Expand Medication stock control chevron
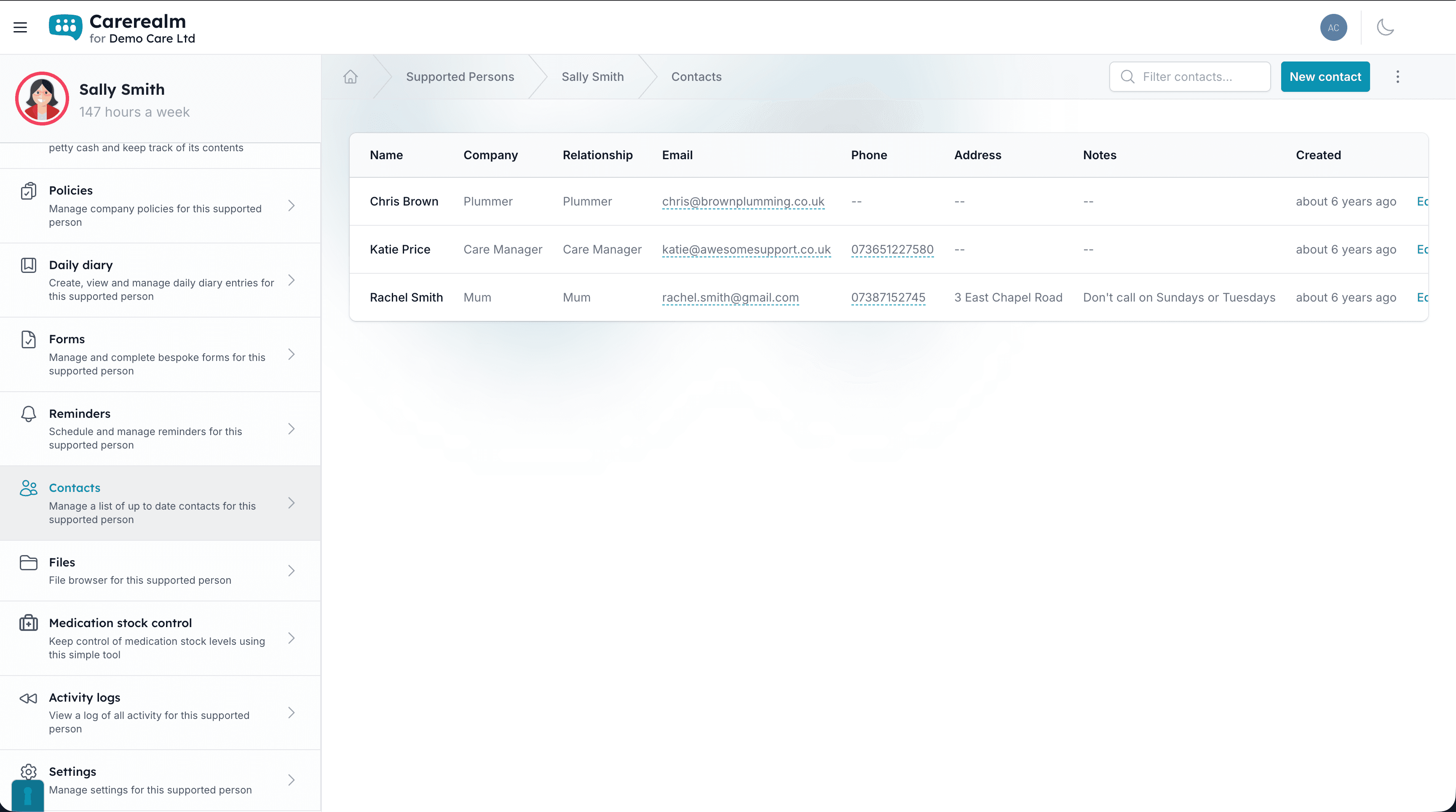Viewport: 1456px width, 812px height. coord(292,638)
